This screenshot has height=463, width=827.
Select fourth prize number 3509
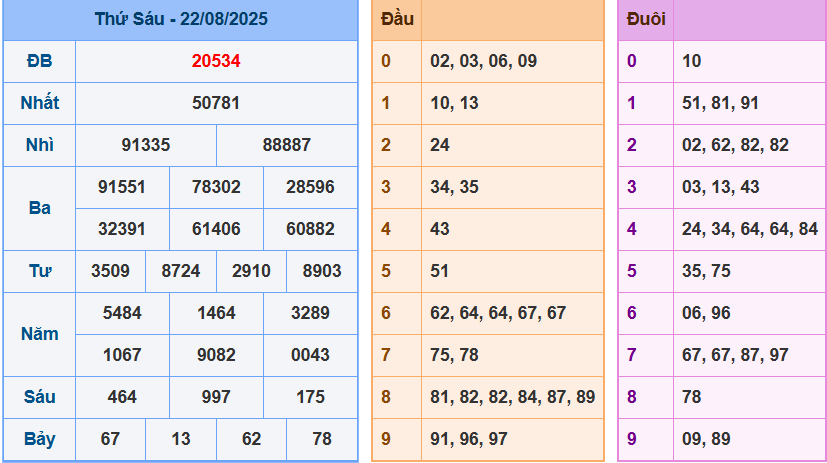(x=110, y=271)
